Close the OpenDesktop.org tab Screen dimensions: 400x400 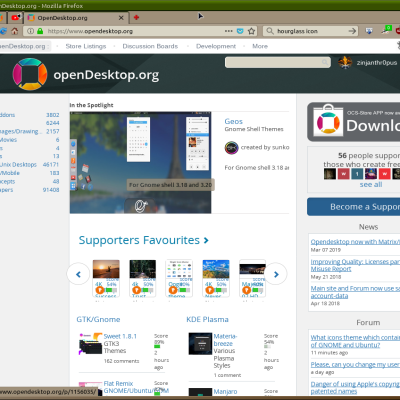(x=121, y=18)
